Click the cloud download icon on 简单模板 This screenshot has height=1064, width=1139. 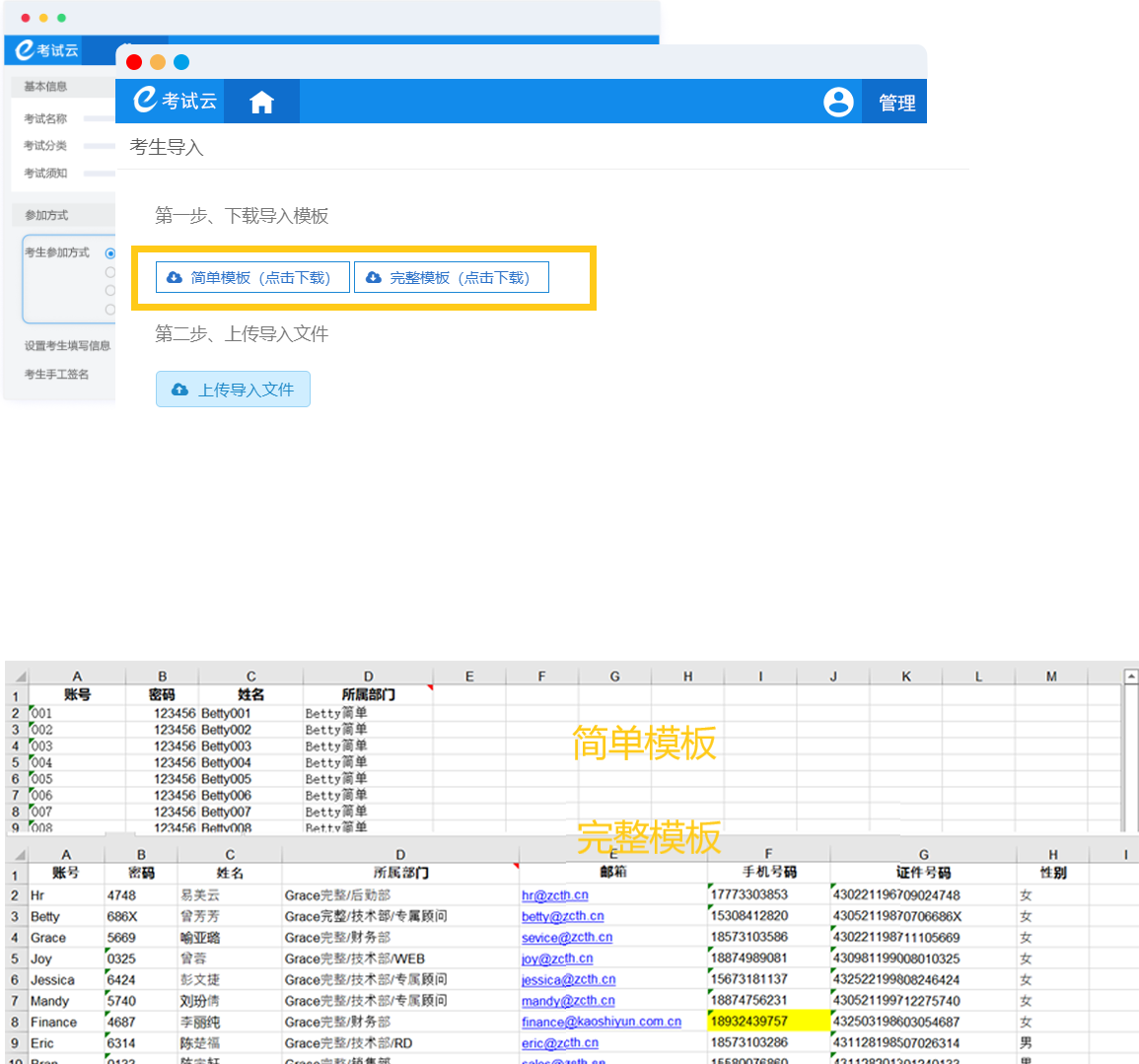pyautogui.click(x=175, y=278)
